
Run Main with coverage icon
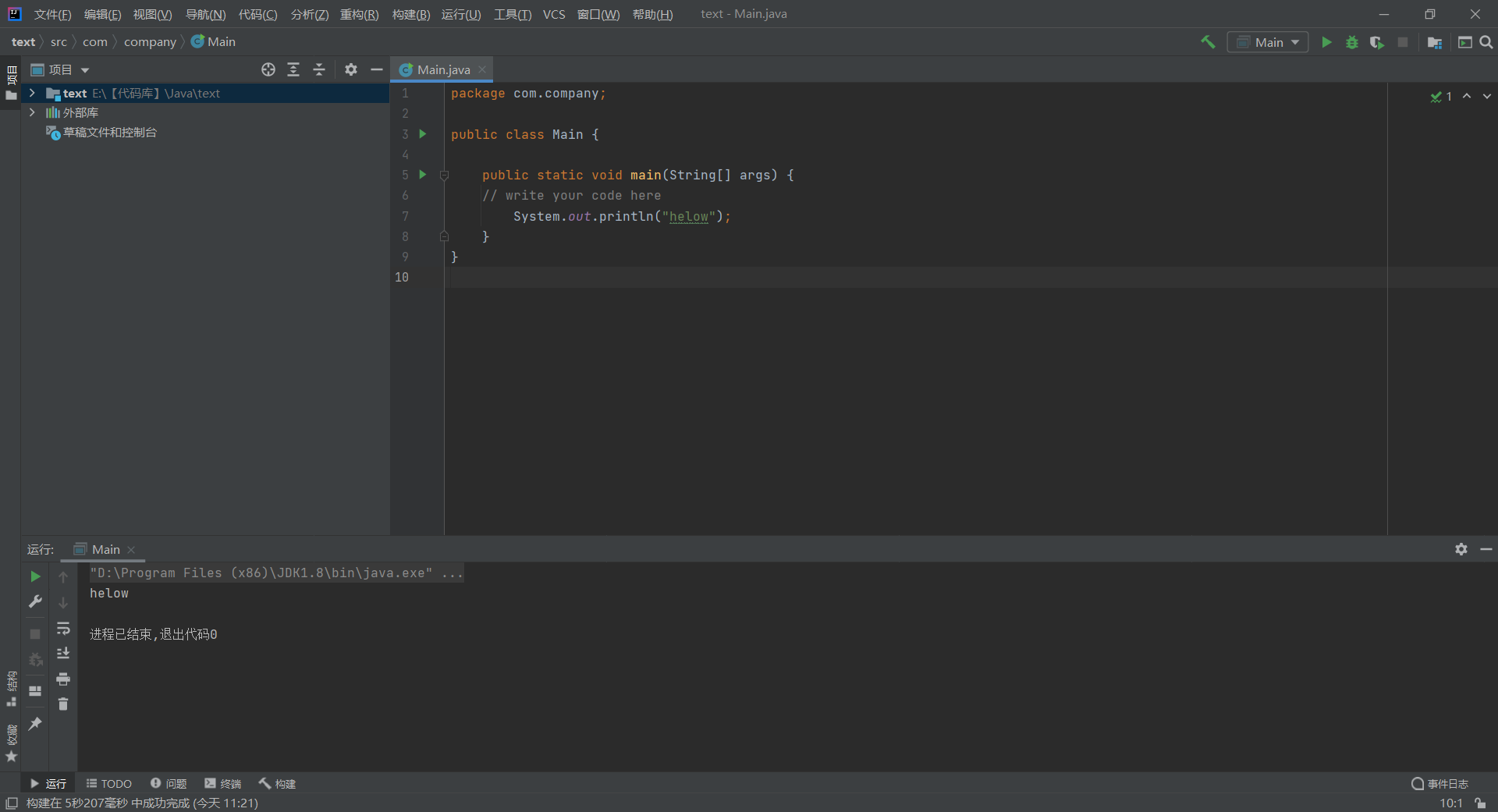click(x=1377, y=42)
